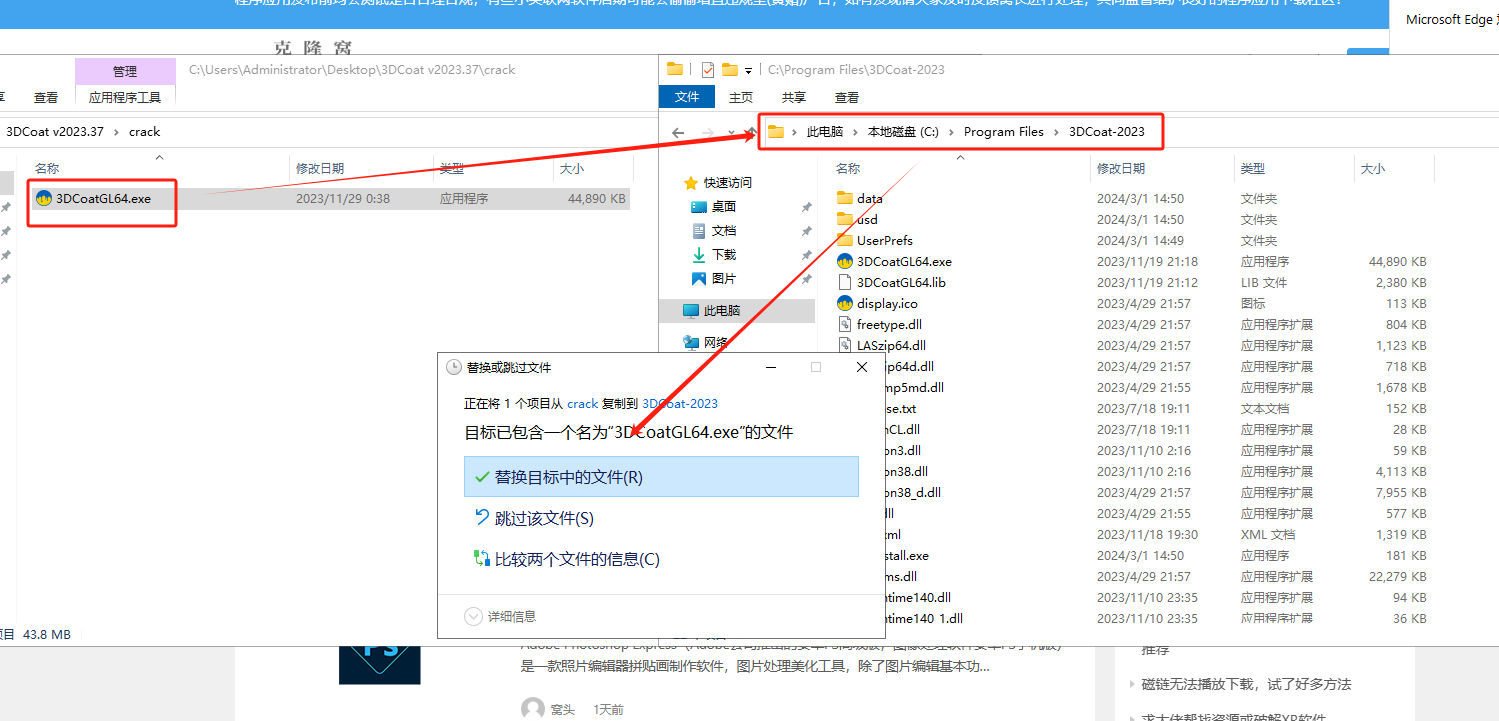
Task: Expand the chevron after 此电脑 breadcrumb
Action: click(855, 132)
